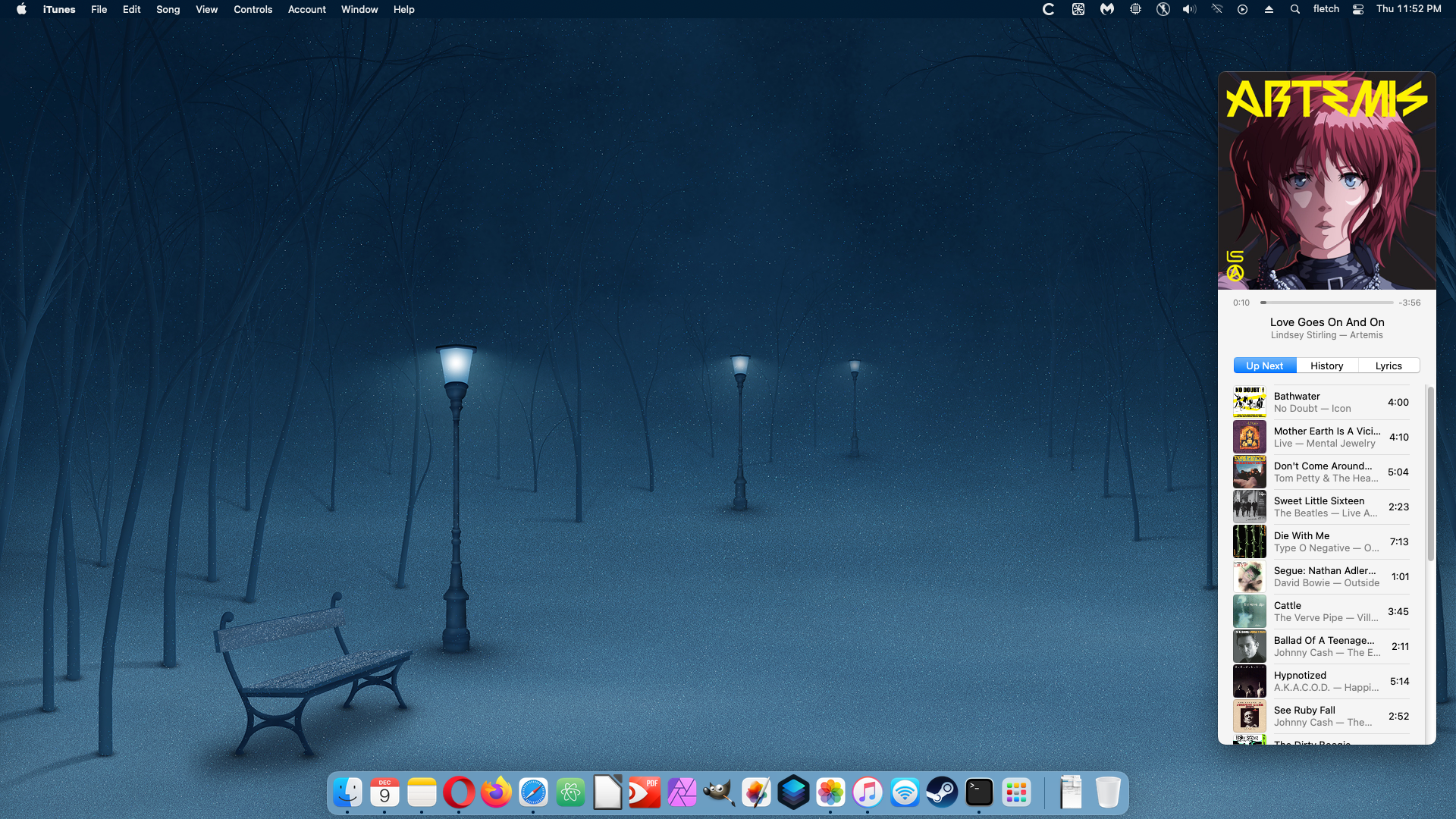Open the Window menu
This screenshot has width=1456, height=819.
click(x=359, y=9)
